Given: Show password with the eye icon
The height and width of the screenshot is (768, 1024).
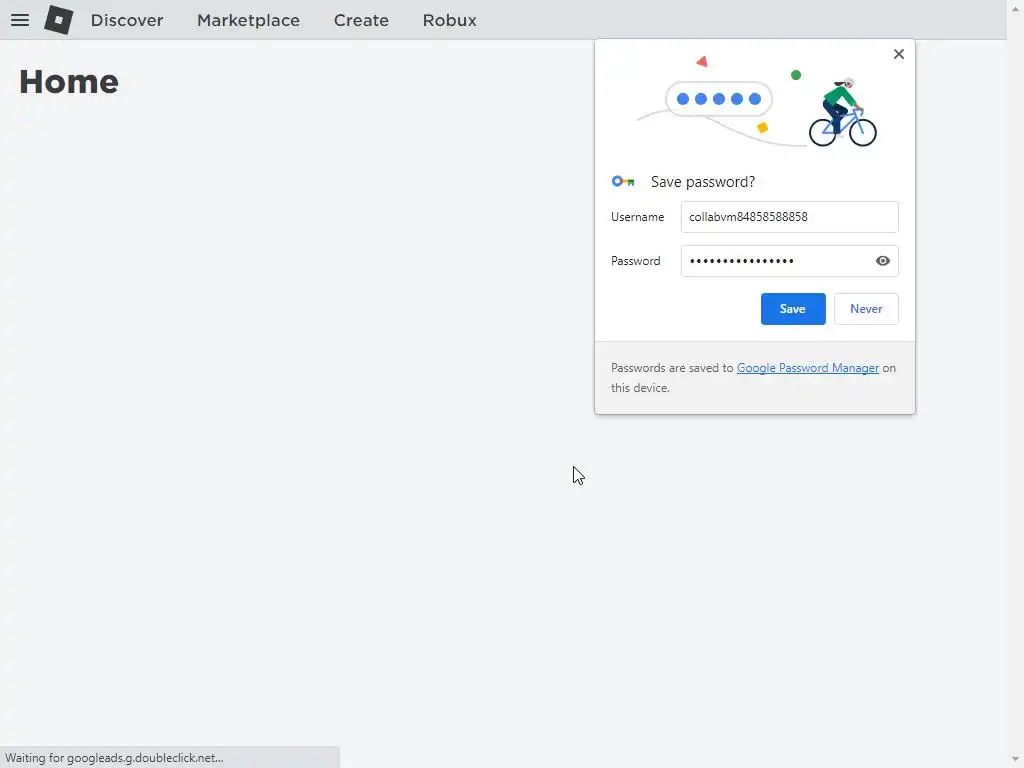Looking at the screenshot, I should click(882, 261).
